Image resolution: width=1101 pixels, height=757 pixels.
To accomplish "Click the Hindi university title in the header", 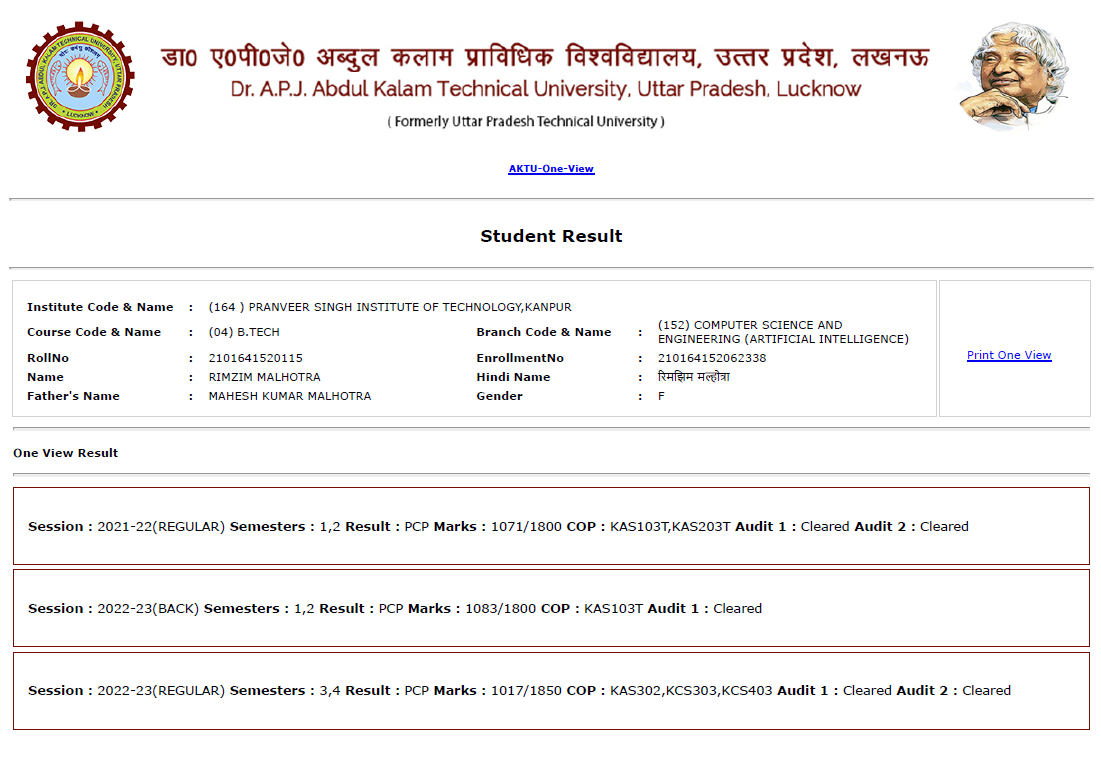I will click(x=545, y=55).
